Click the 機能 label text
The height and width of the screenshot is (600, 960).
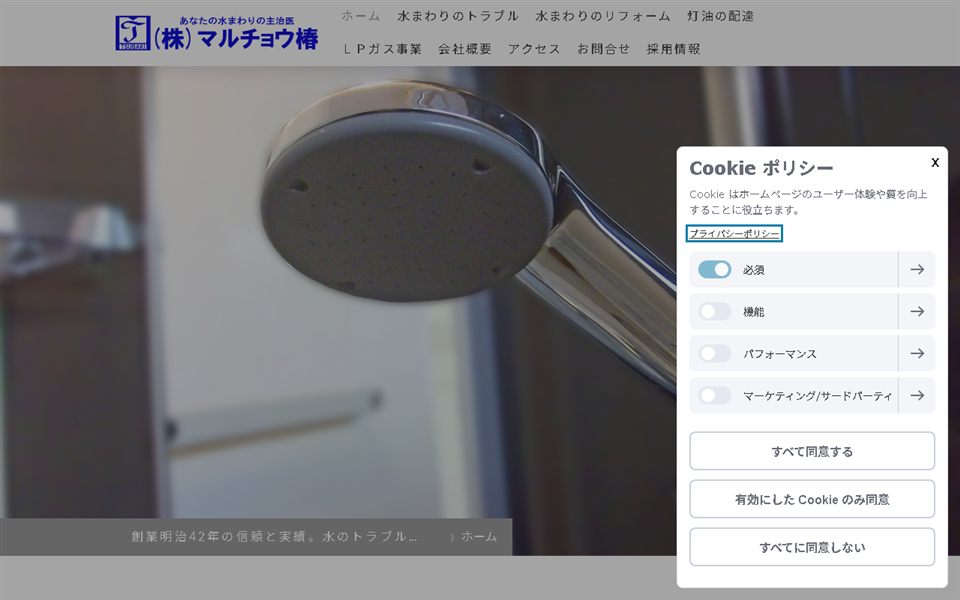(x=754, y=312)
